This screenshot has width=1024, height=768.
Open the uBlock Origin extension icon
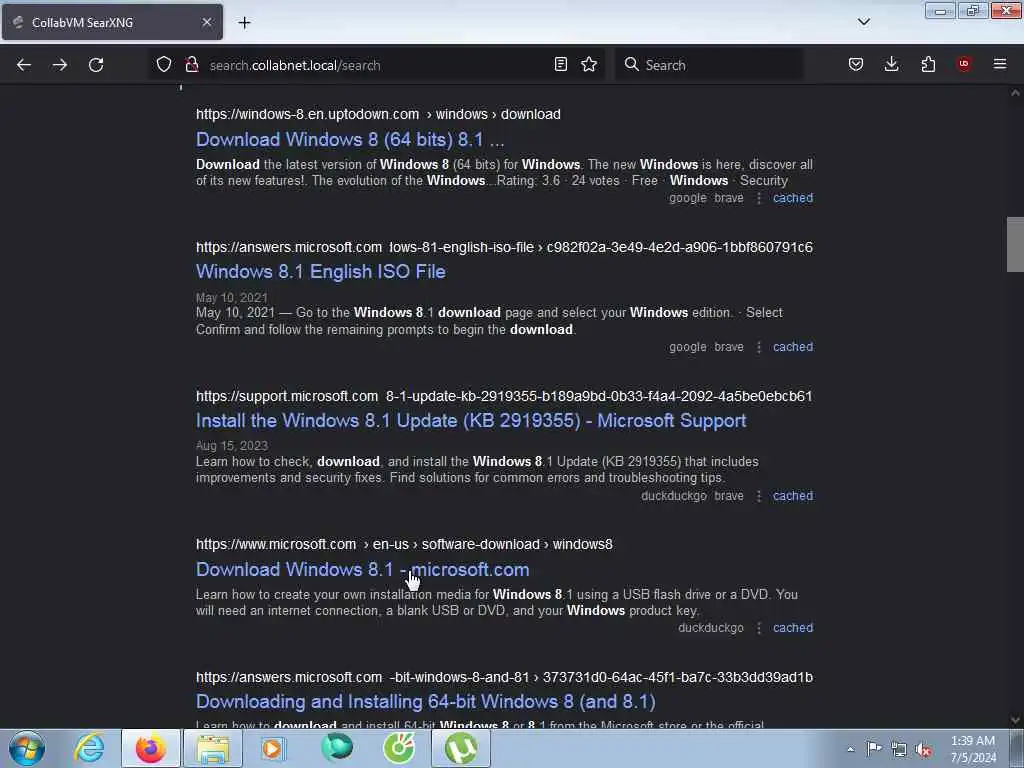pyautogui.click(x=964, y=64)
